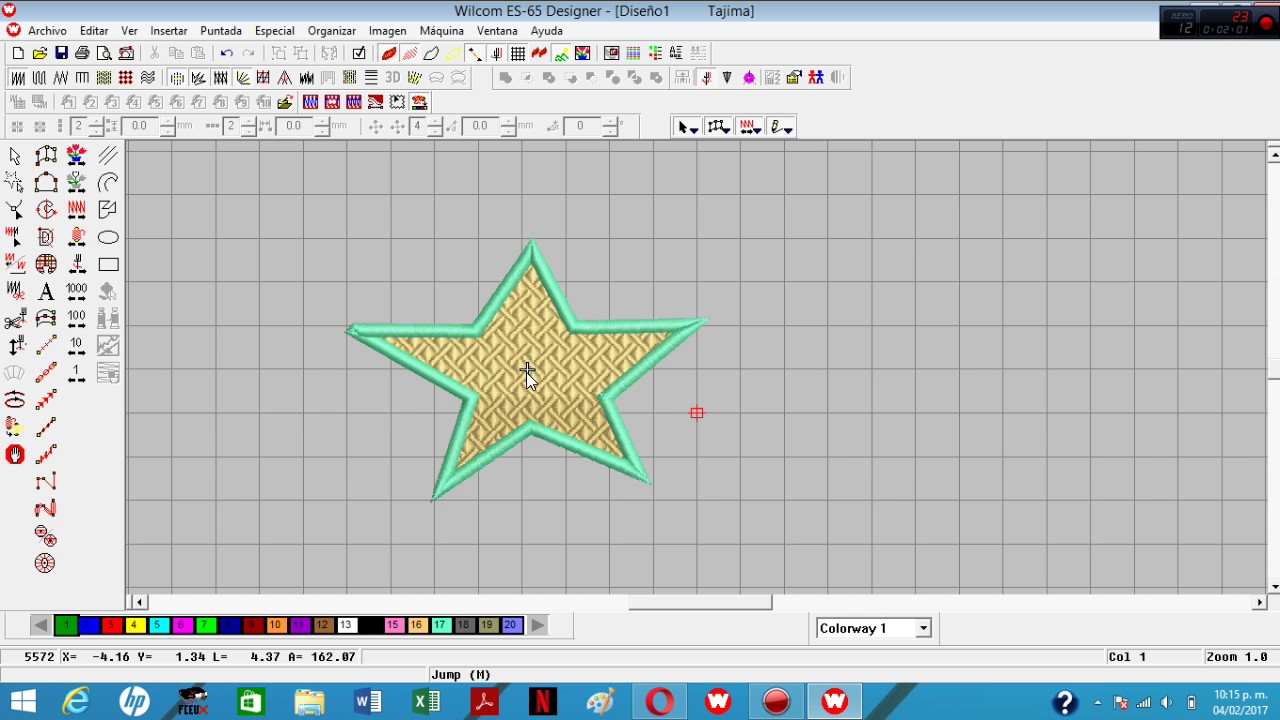Click the red flower travel-by-color icon
Viewport: 1280px width, 720px height.
(x=77, y=155)
